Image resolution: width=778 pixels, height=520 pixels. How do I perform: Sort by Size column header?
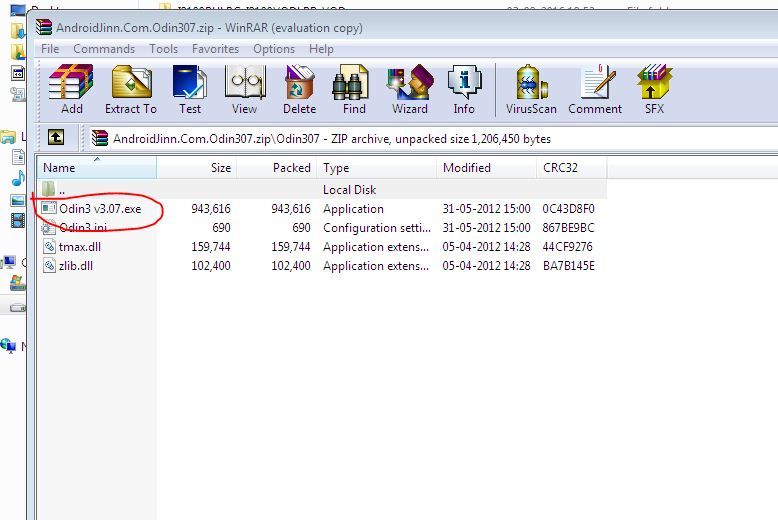point(197,168)
